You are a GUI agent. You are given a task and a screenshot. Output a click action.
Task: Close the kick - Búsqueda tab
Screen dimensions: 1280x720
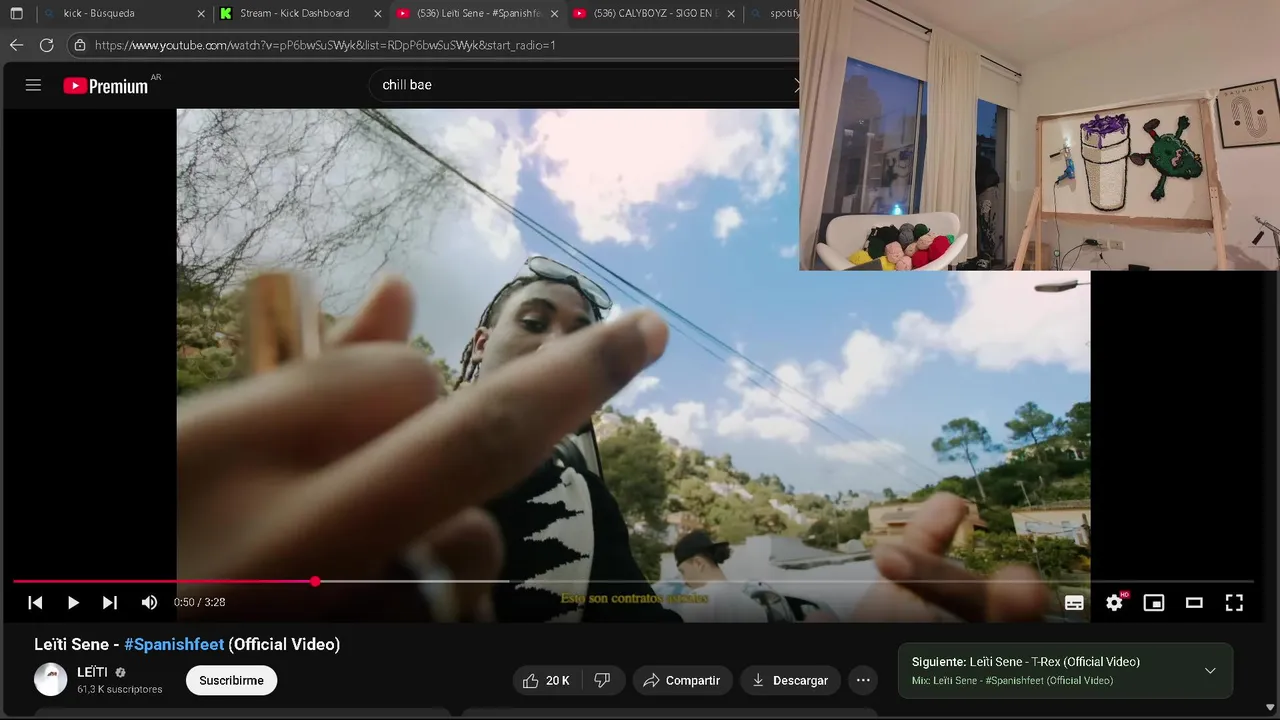tap(201, 14)
